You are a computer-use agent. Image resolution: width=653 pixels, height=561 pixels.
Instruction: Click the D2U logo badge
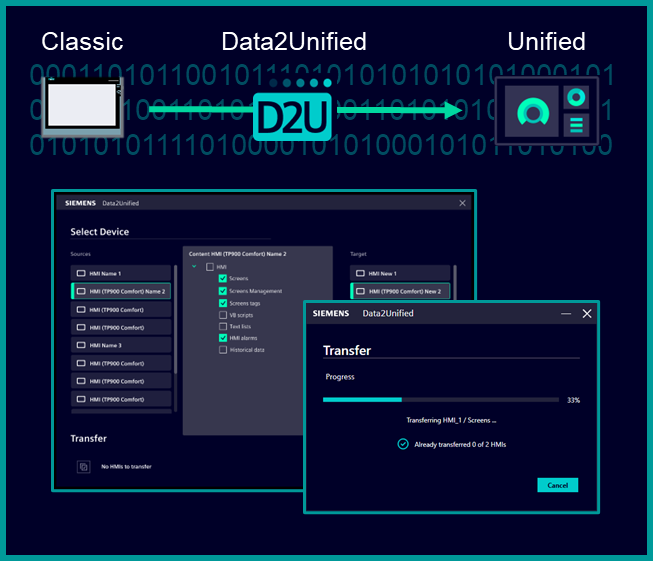293,117
